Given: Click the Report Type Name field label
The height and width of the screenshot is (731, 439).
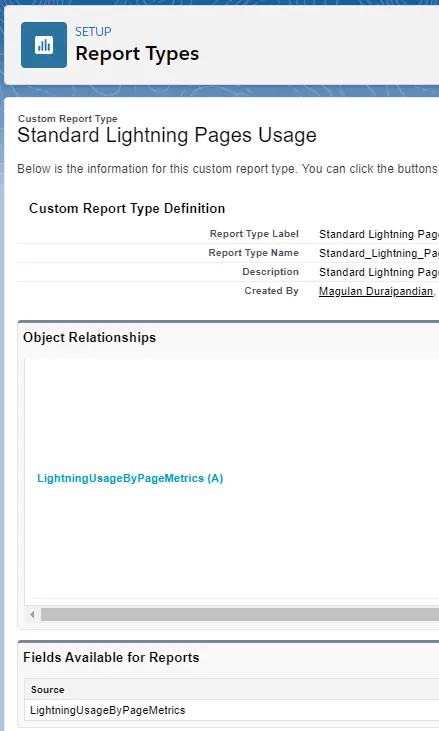Looking at the screenshot, I should 253,253.
